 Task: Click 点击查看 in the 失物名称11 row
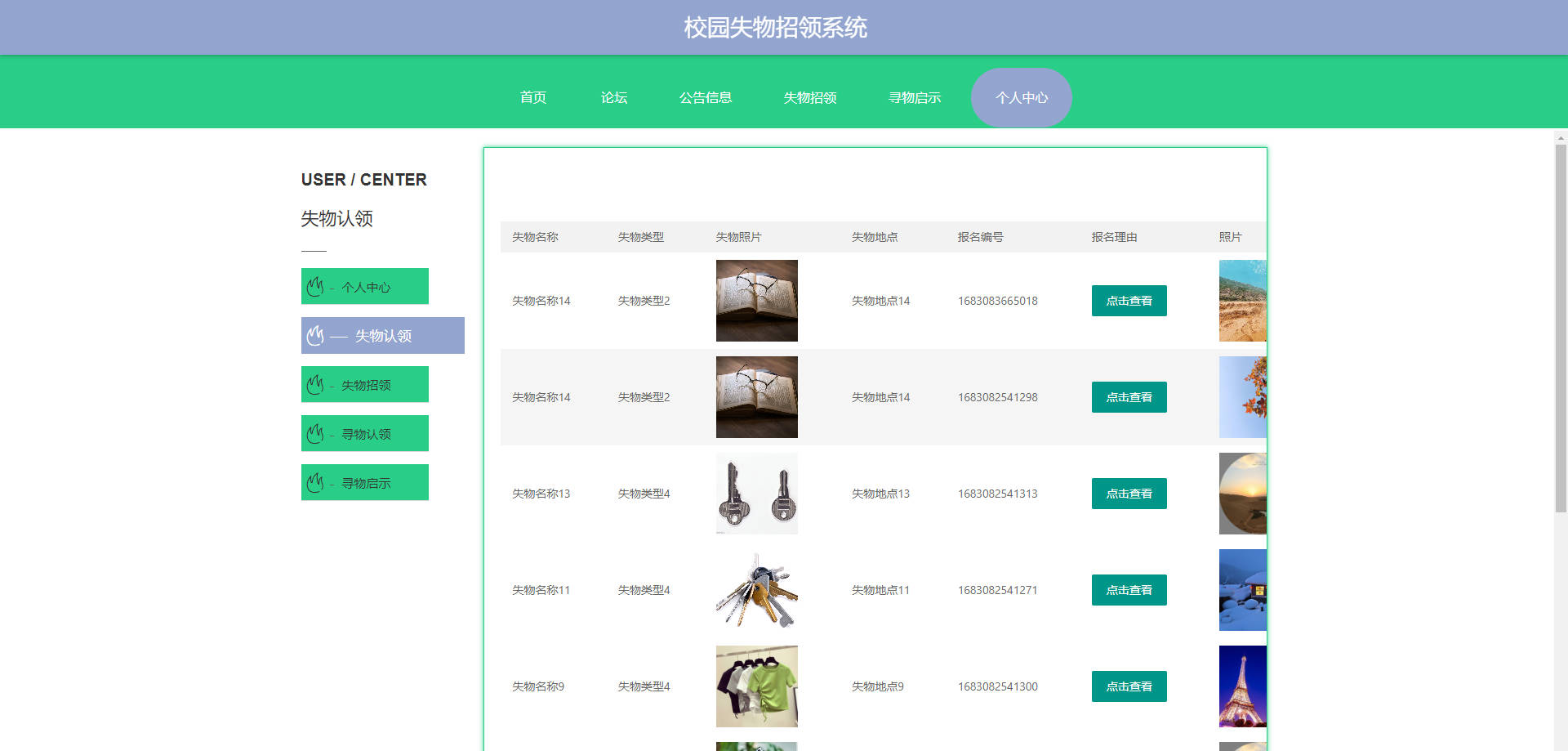tap(1129, 590)
